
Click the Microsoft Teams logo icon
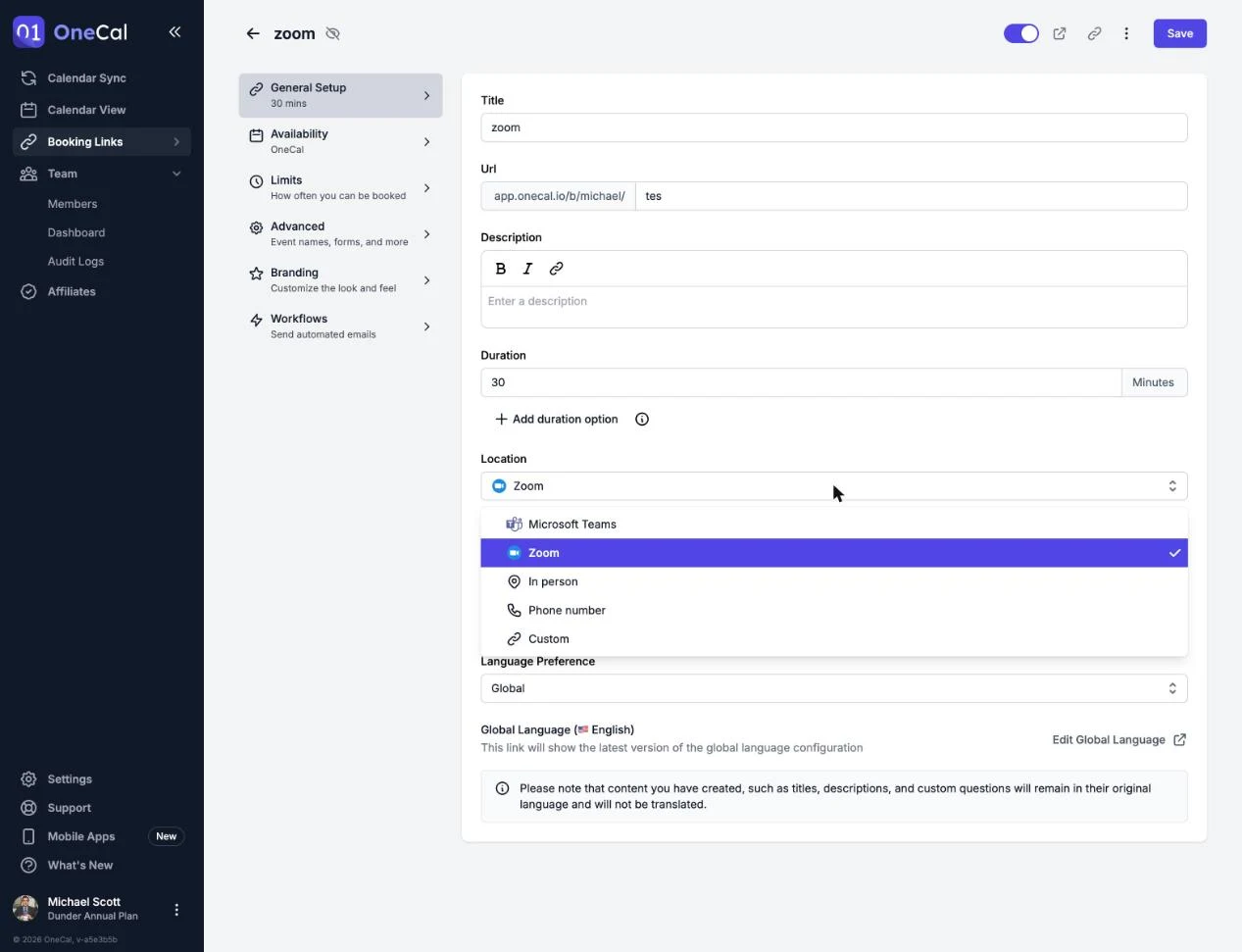pyautogui.click(x=514, y=524)
